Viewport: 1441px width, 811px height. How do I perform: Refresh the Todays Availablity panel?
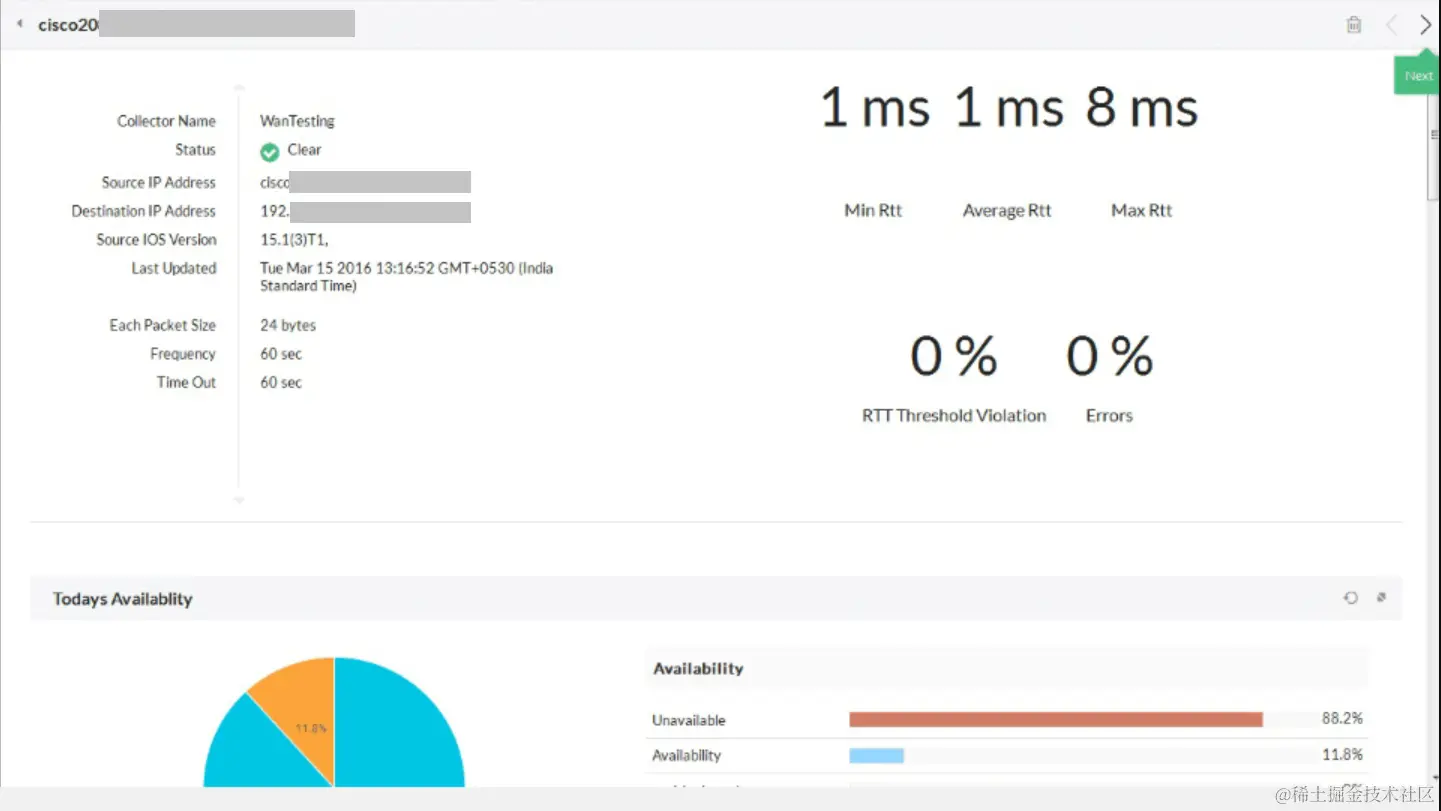click(x=1351, y=597)
